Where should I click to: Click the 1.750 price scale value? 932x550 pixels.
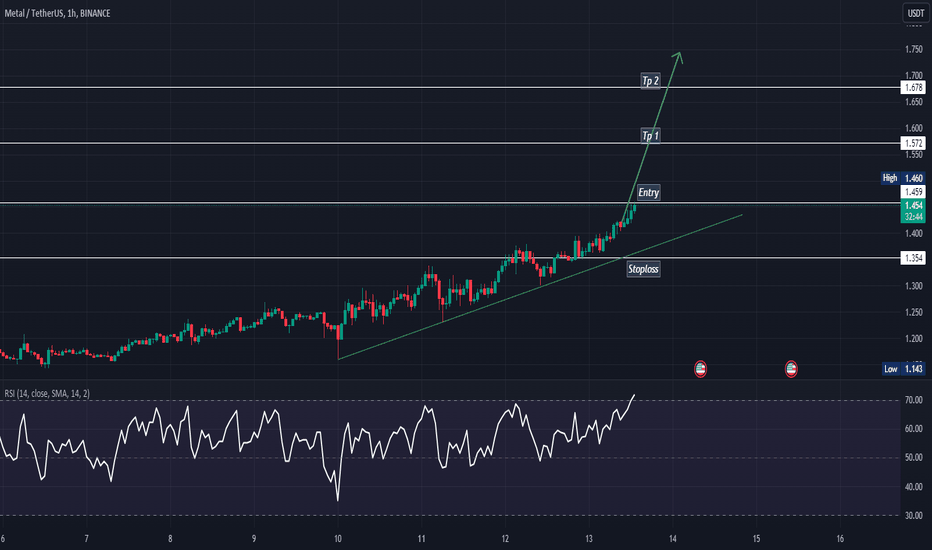click(x=914, y=49)
